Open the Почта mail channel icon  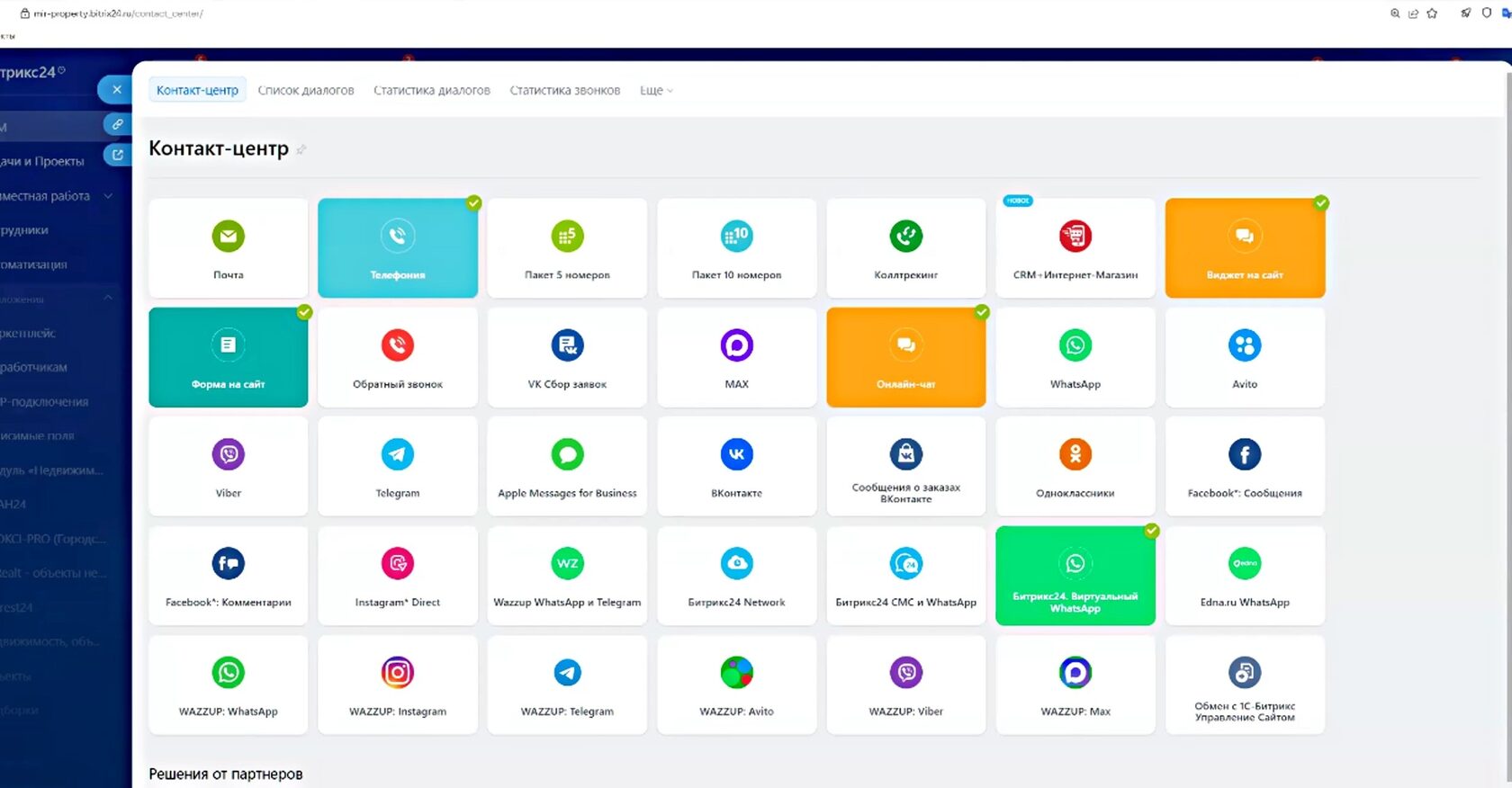(x=229, y=237)
